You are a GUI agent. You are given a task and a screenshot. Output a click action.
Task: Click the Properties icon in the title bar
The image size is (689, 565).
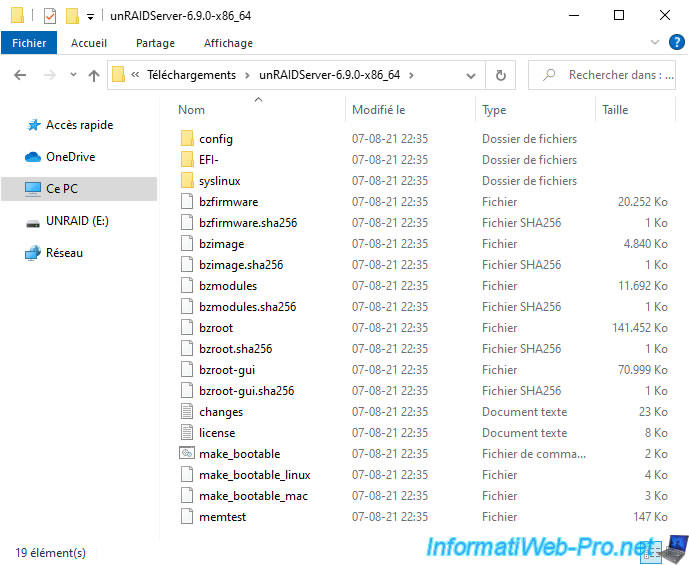[50, 16]
